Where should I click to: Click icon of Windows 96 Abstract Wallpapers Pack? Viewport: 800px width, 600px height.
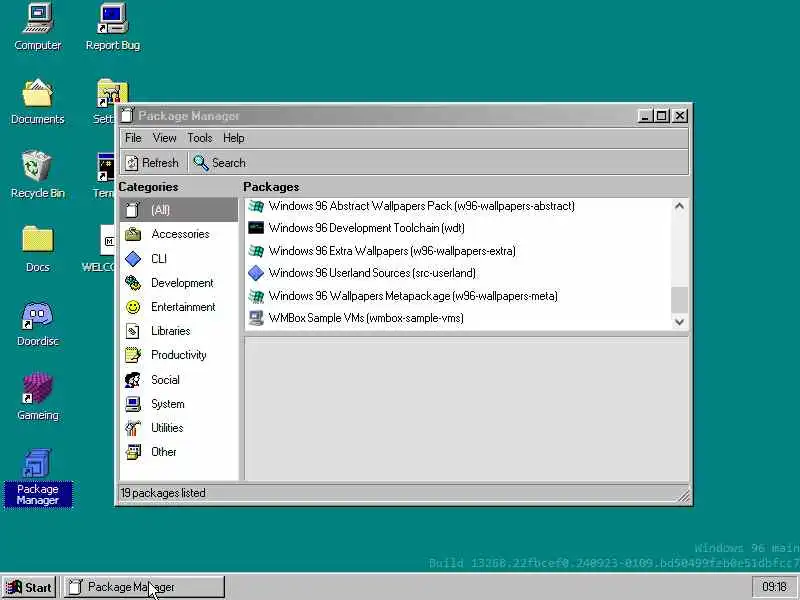tap(256, 206)
